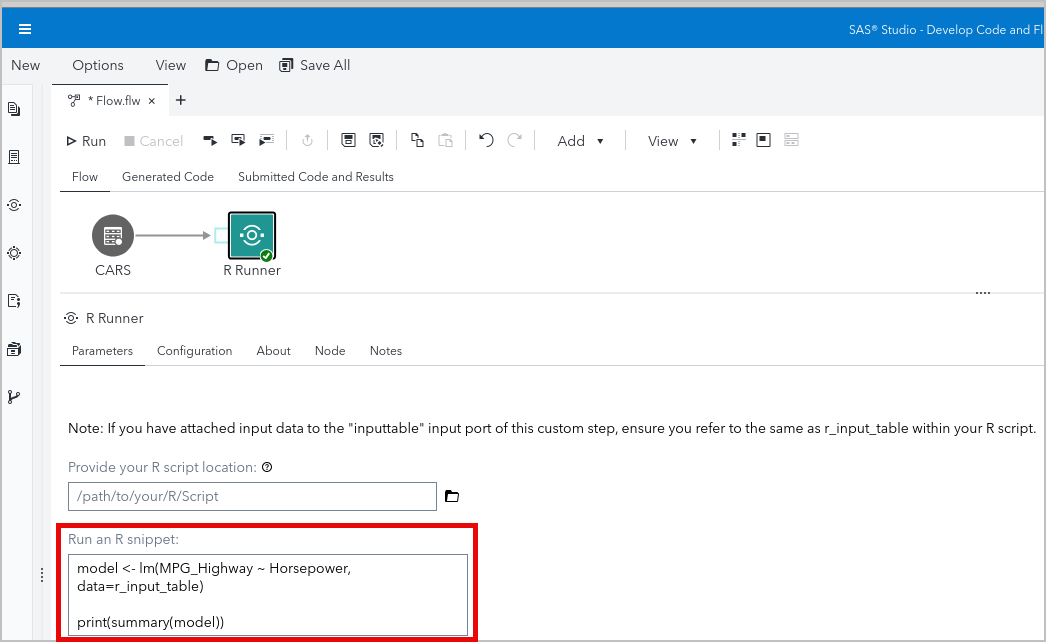Switch to the Generated Code tab
Image resolution: width=1046 pixels, height=642 pixels.
167,176
